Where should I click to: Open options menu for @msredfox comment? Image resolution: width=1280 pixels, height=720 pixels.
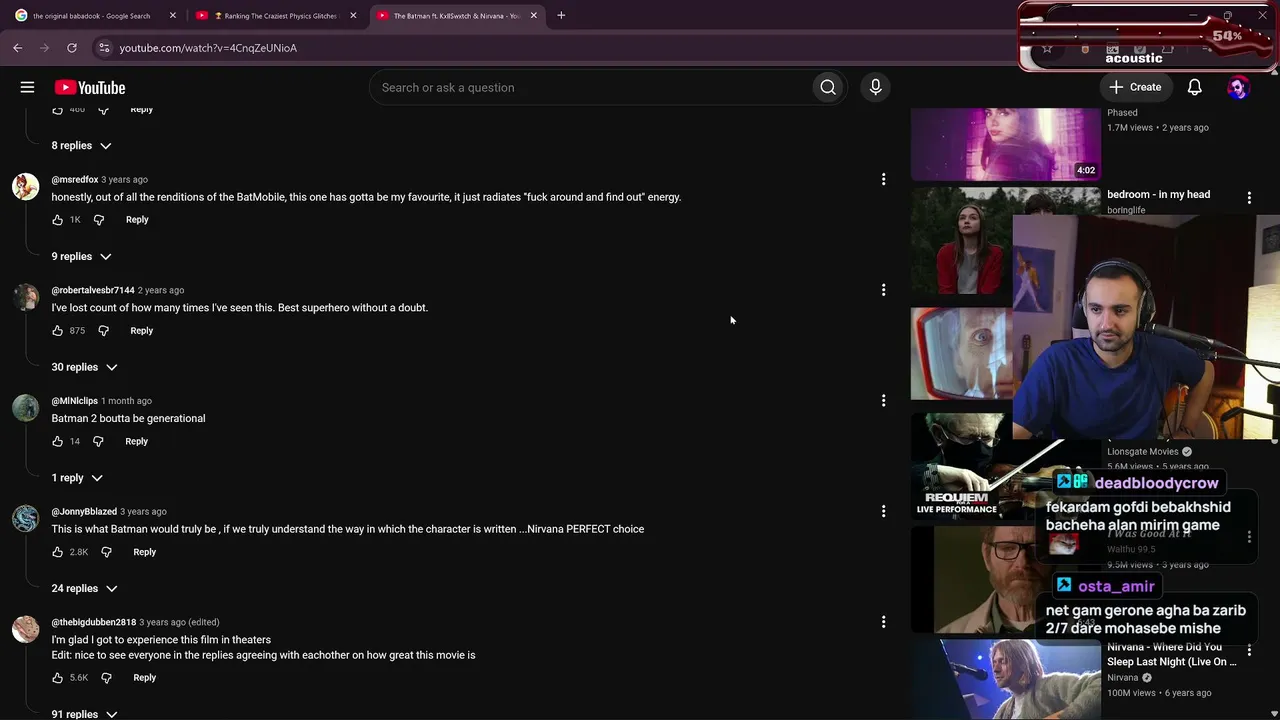click(x=883, y=180)
